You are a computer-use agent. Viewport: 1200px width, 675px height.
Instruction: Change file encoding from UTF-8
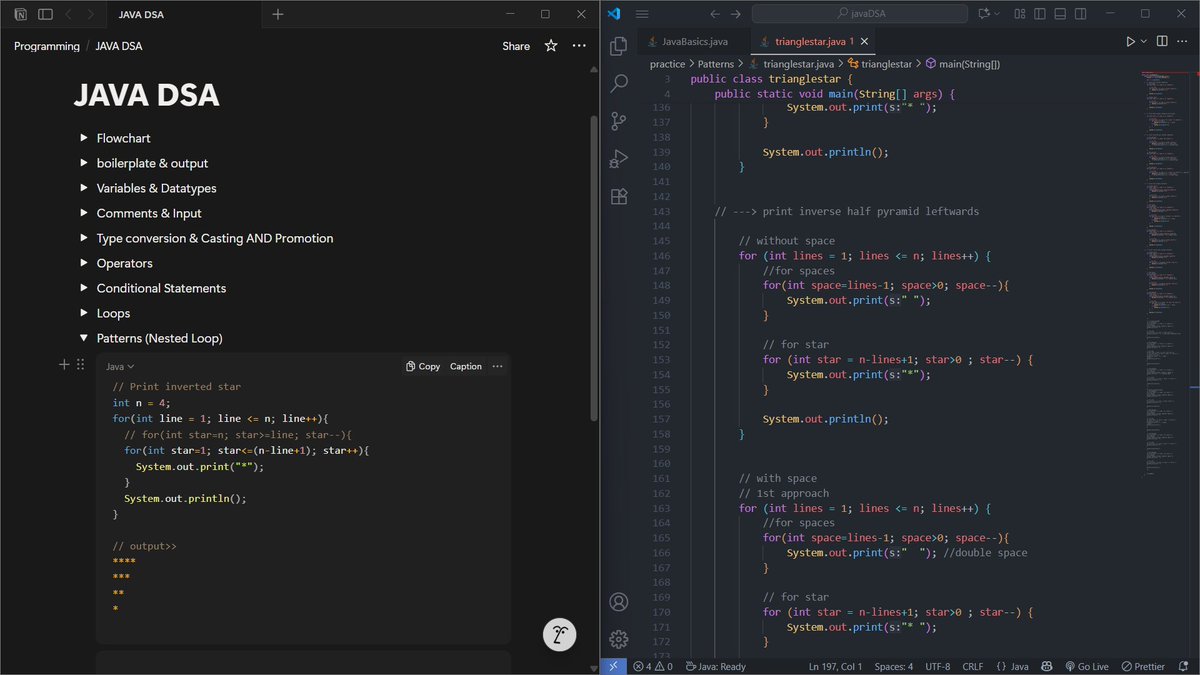[x=938, y=666]
